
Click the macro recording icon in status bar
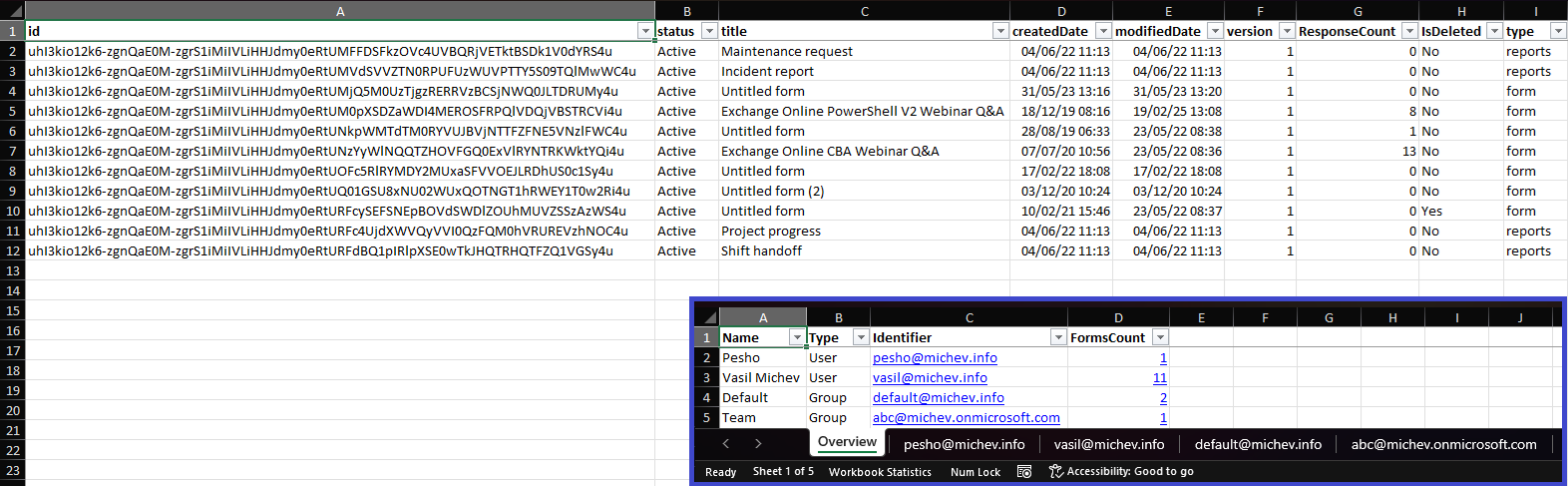pyautogui.click(x=1023, y=472)
